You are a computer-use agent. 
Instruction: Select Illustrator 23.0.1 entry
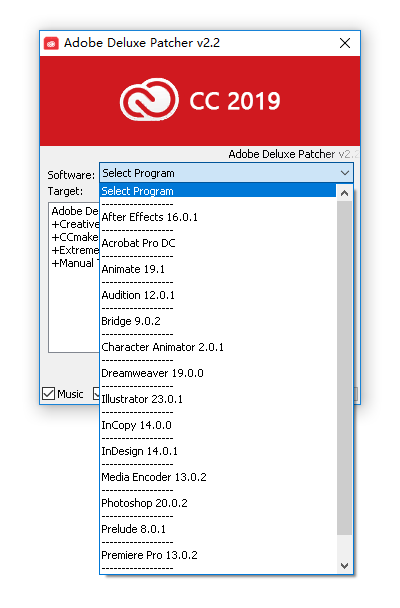point(218,399)
